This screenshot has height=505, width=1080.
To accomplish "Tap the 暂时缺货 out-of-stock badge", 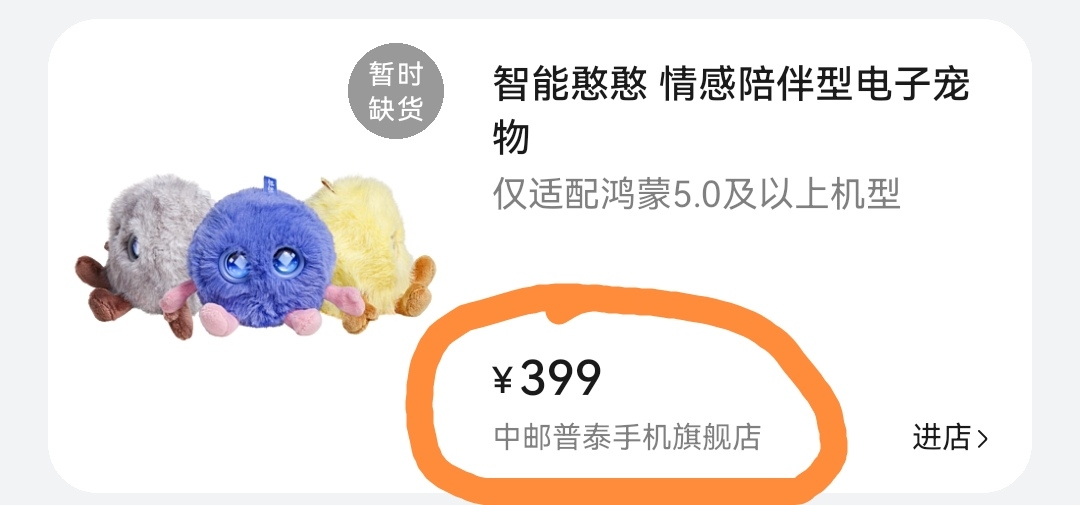I will [x=395, y=91].
